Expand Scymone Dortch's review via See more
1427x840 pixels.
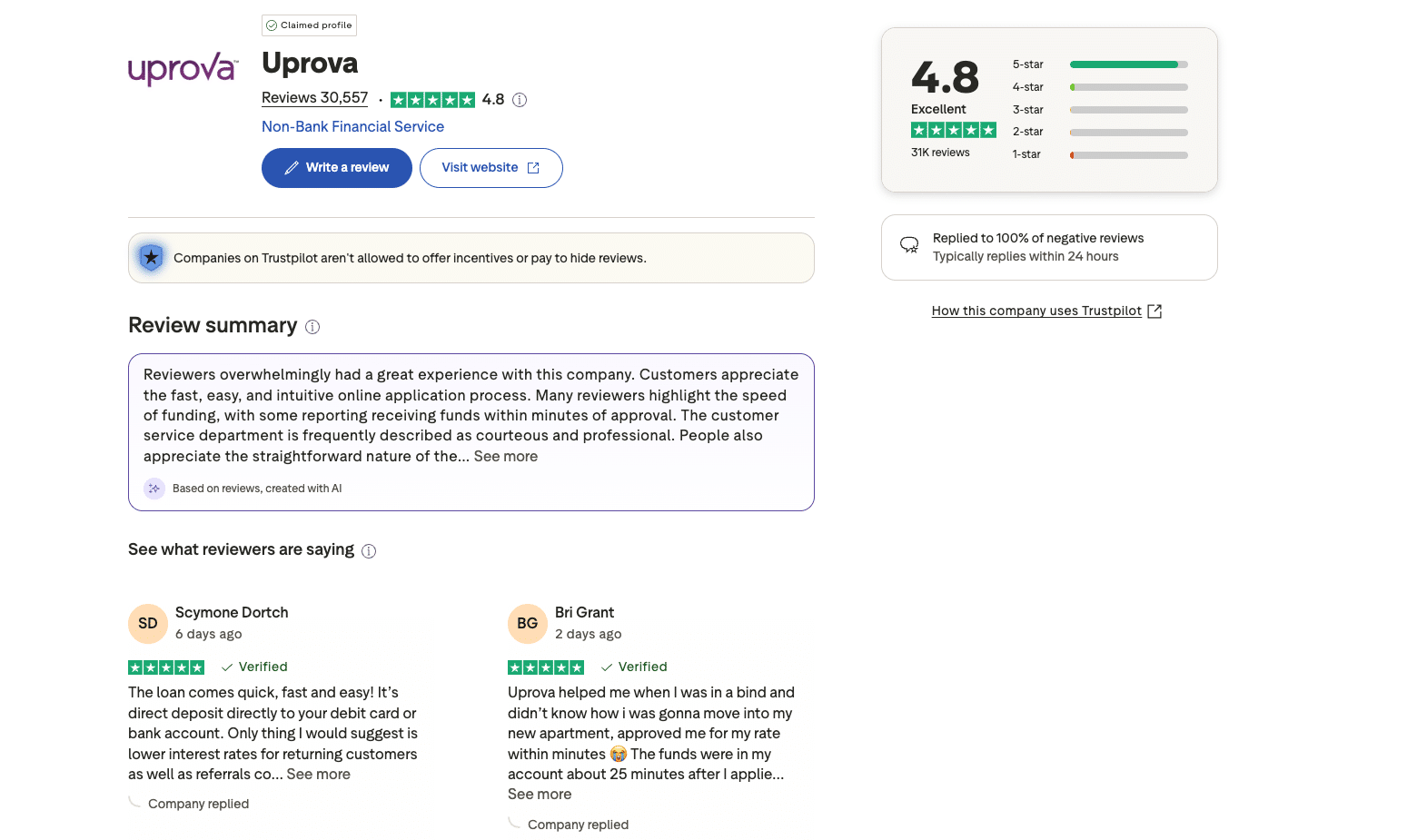point(319,775)
